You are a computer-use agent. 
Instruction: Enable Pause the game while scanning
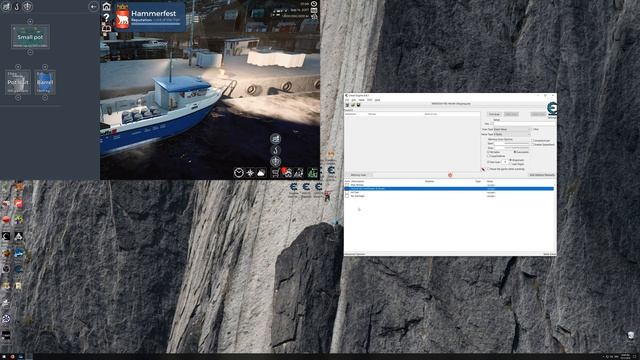click(x=489, y=169)
